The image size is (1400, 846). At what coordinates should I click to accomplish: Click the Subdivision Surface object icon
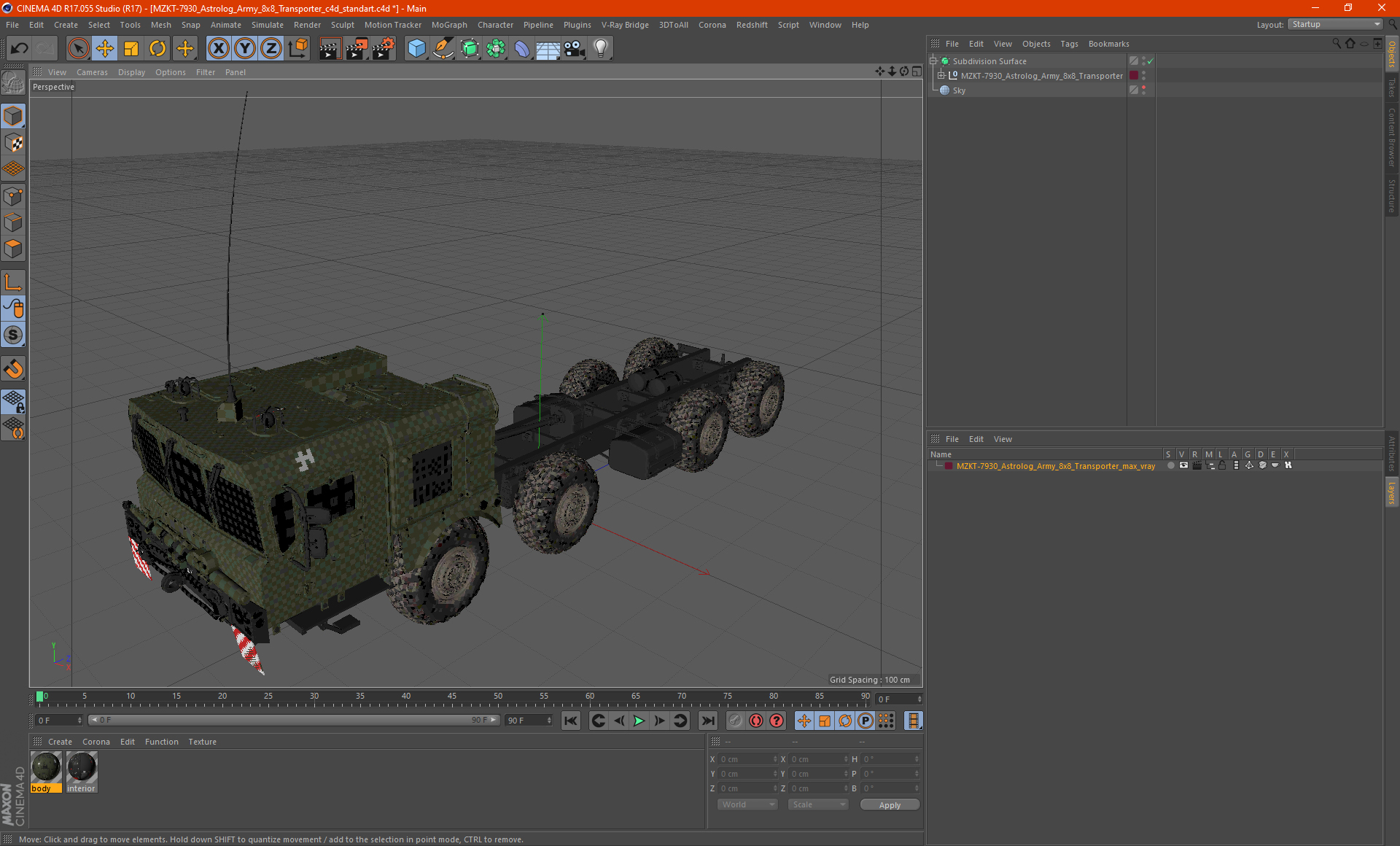(945, 61)
